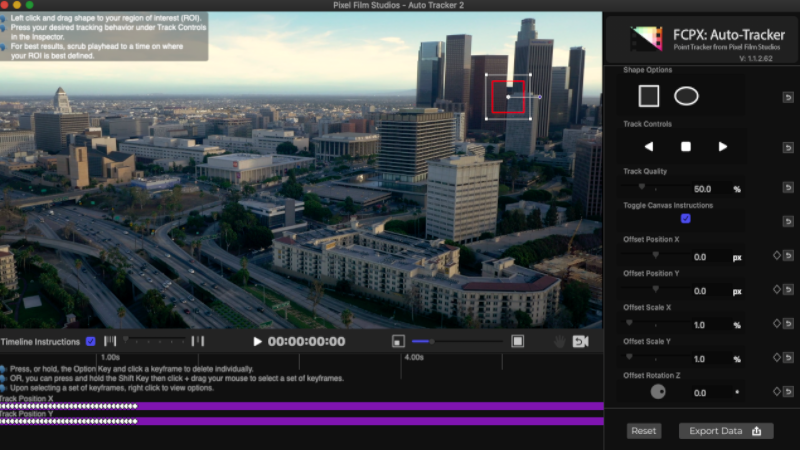
Task: Uncheck Toggle Canvas Instructions checkbox
Action: (x=686, y=219)
